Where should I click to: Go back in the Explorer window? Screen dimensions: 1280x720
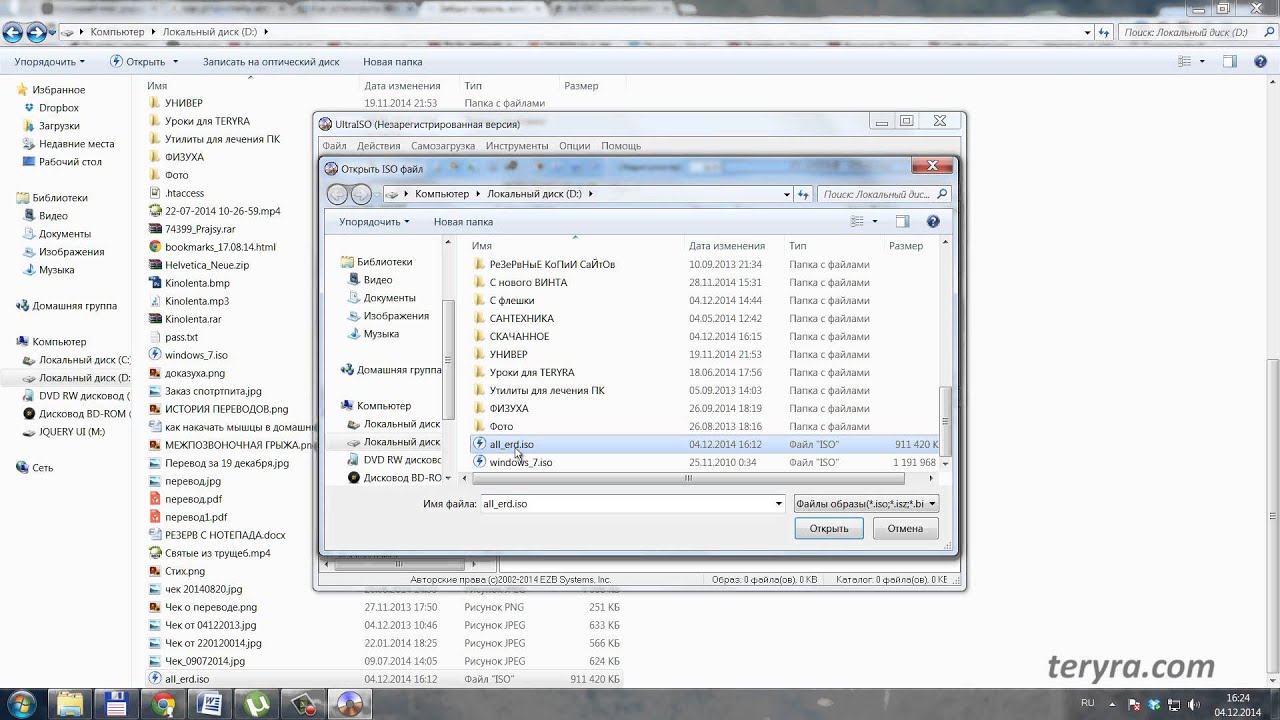coord(13,32)
